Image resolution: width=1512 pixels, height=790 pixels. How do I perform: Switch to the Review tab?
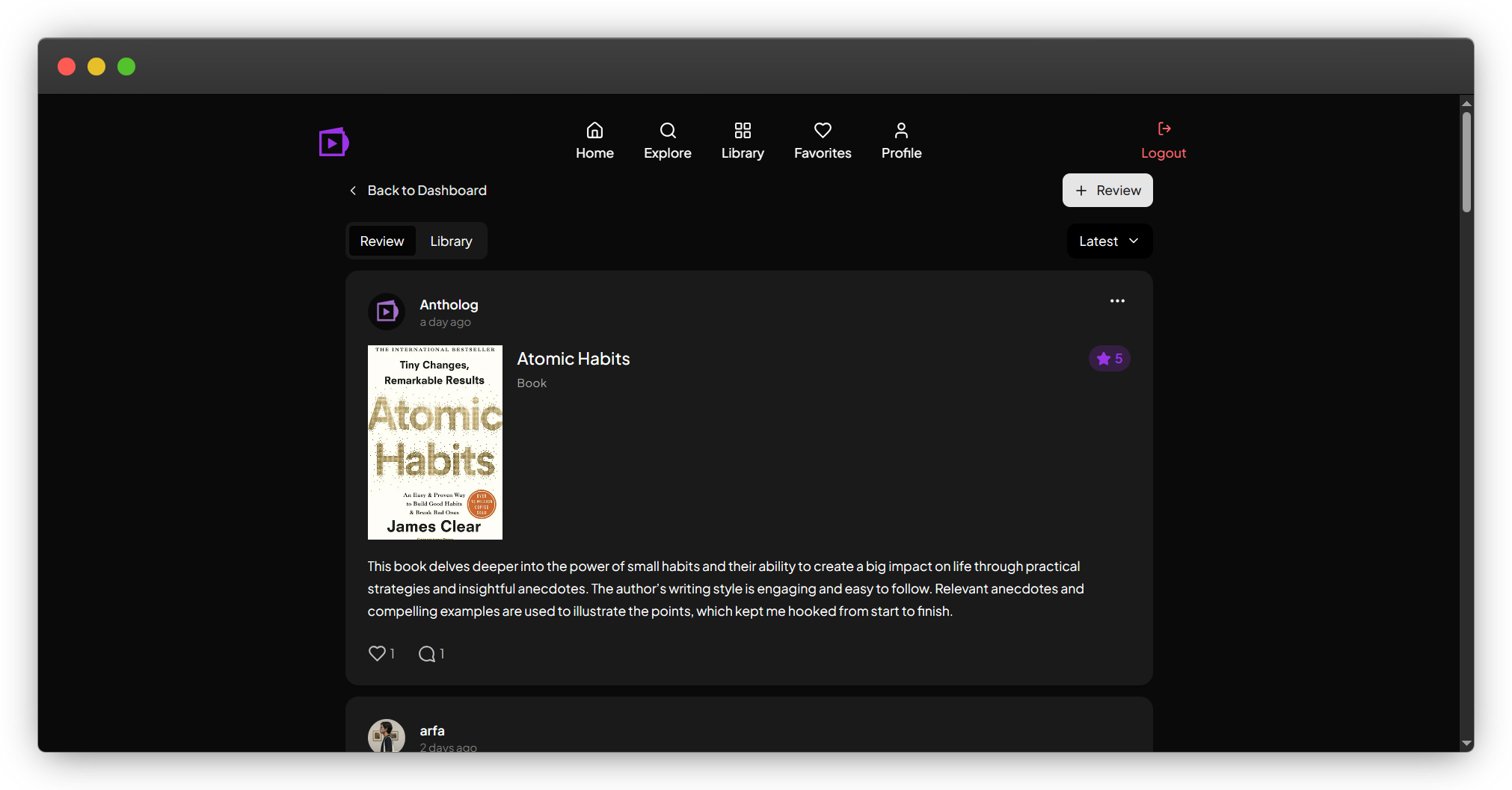pyautogui.click(x=382, y=241)
